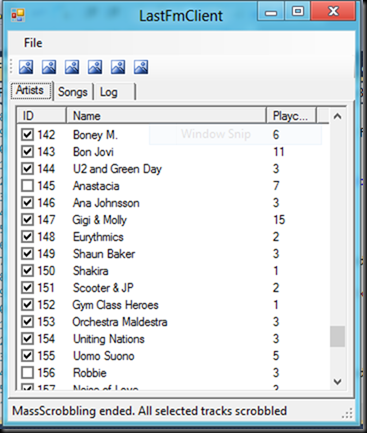Click the scrollbar down arrow
Screen dimensions: 367x433
click(337, 382)
